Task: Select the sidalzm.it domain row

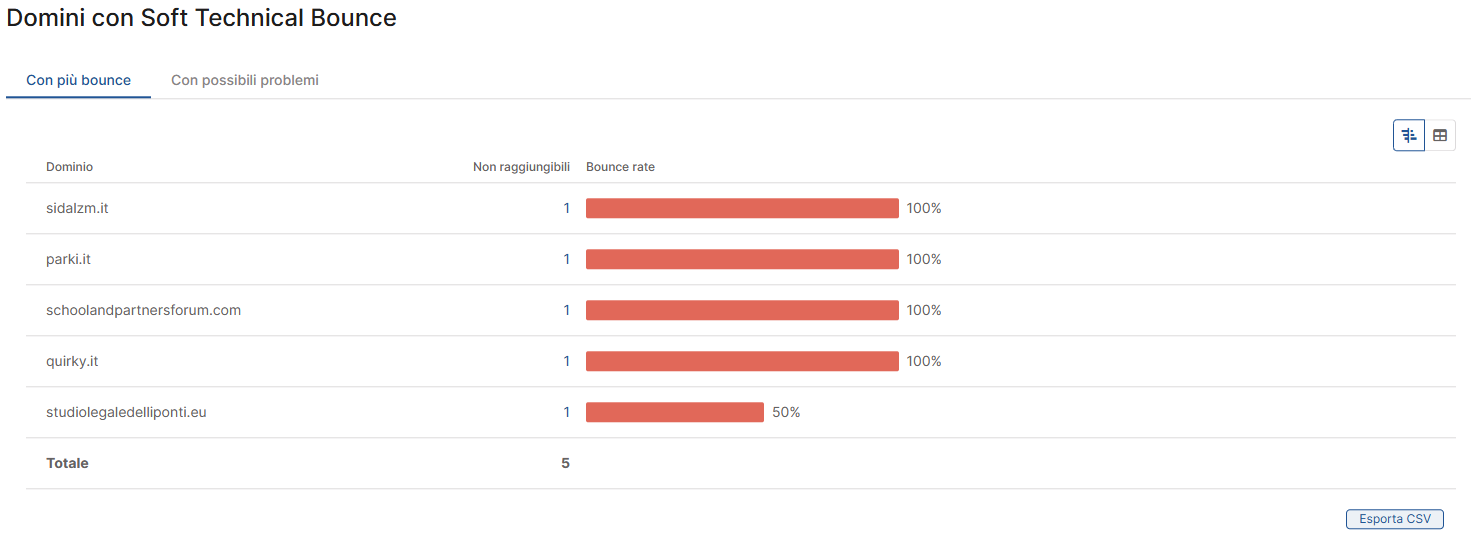Action: [x=741, y=208]
